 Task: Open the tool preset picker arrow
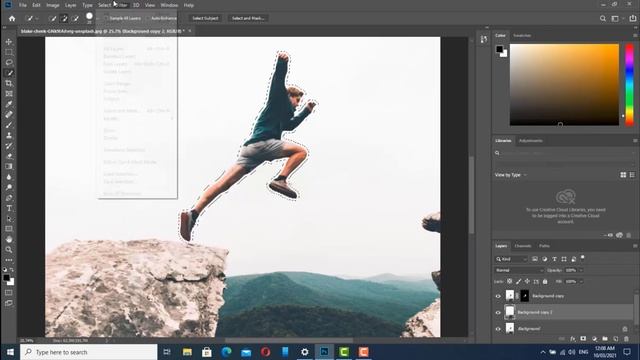point(37,18)
